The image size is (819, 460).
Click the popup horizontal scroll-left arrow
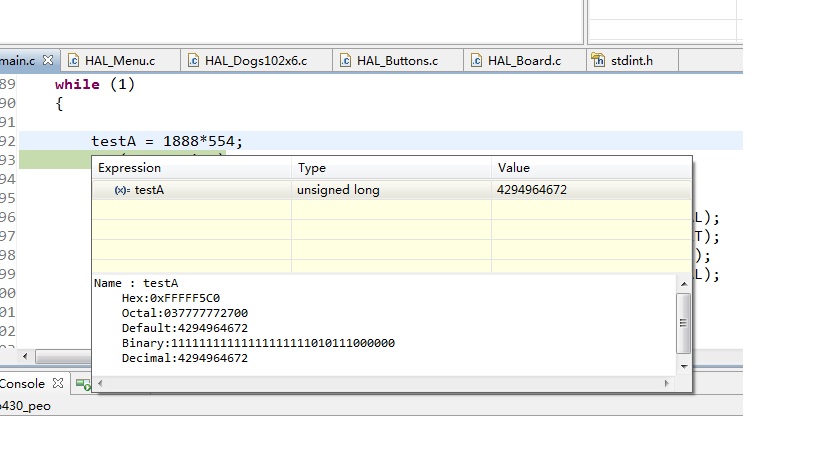100,383
